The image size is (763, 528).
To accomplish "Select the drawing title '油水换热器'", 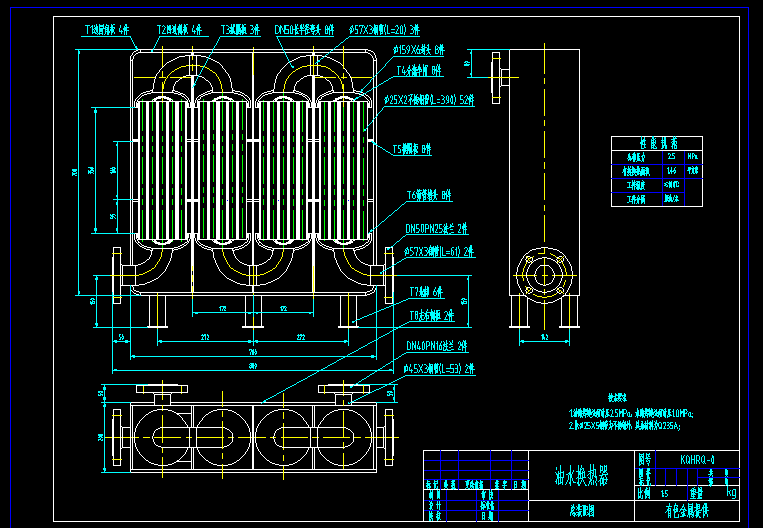I will point(581,475).
